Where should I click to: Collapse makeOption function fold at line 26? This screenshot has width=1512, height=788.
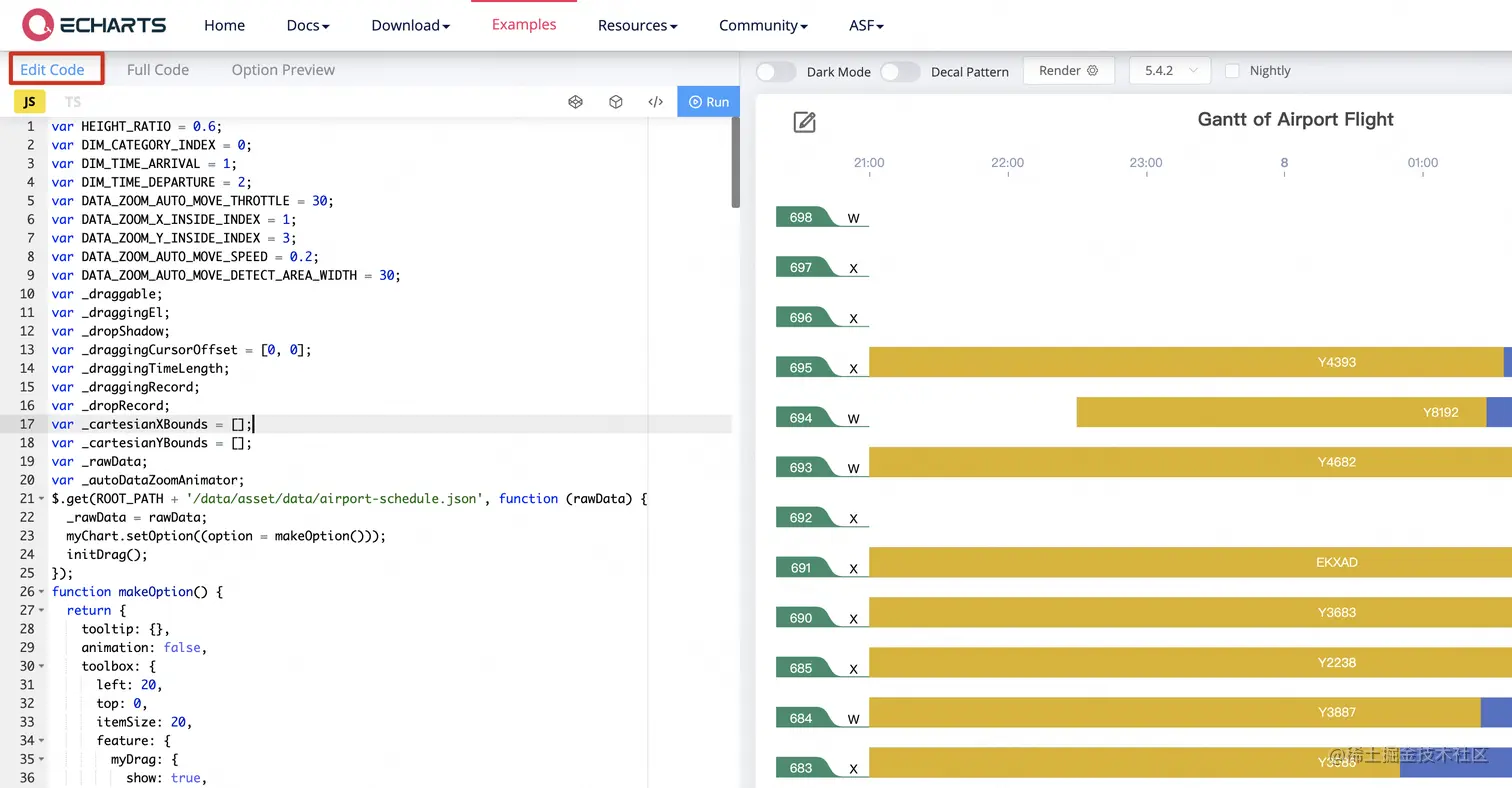tap(41, 592)
